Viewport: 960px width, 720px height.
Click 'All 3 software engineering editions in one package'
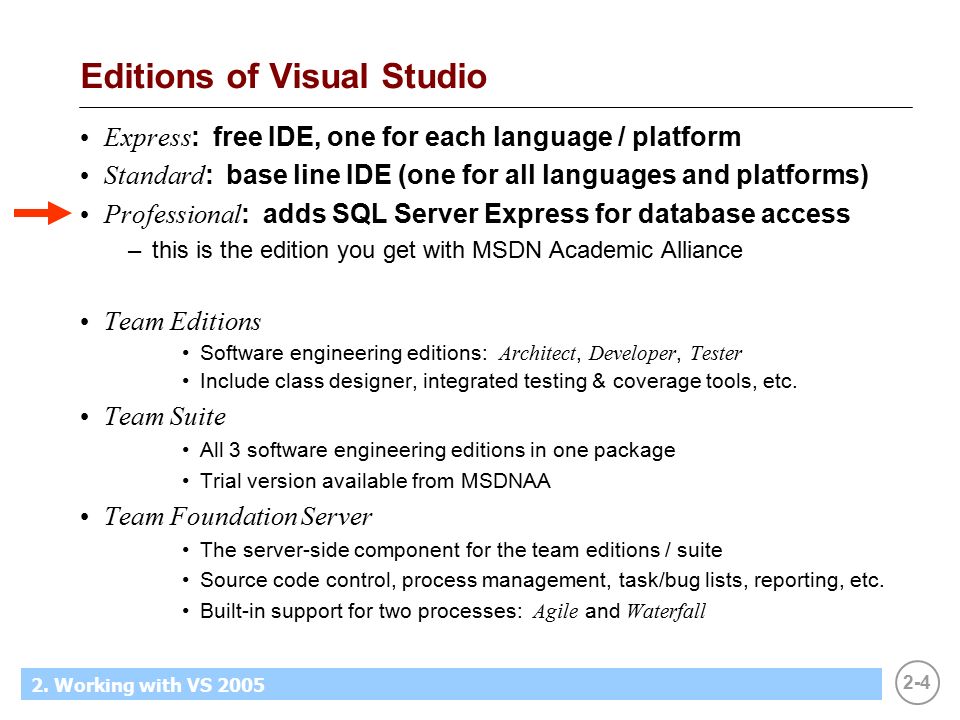438,451
